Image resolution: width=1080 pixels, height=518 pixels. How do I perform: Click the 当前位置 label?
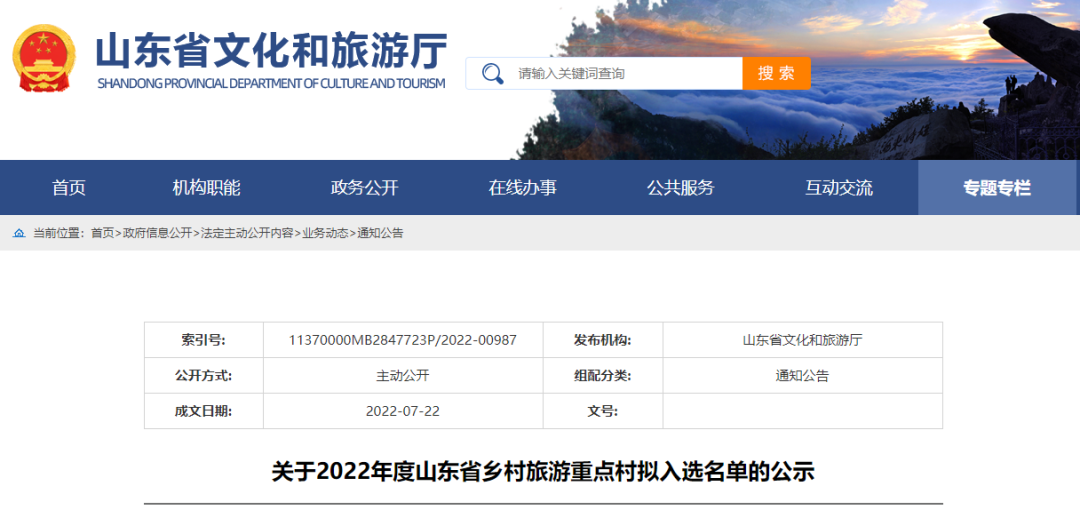(59, 234)
